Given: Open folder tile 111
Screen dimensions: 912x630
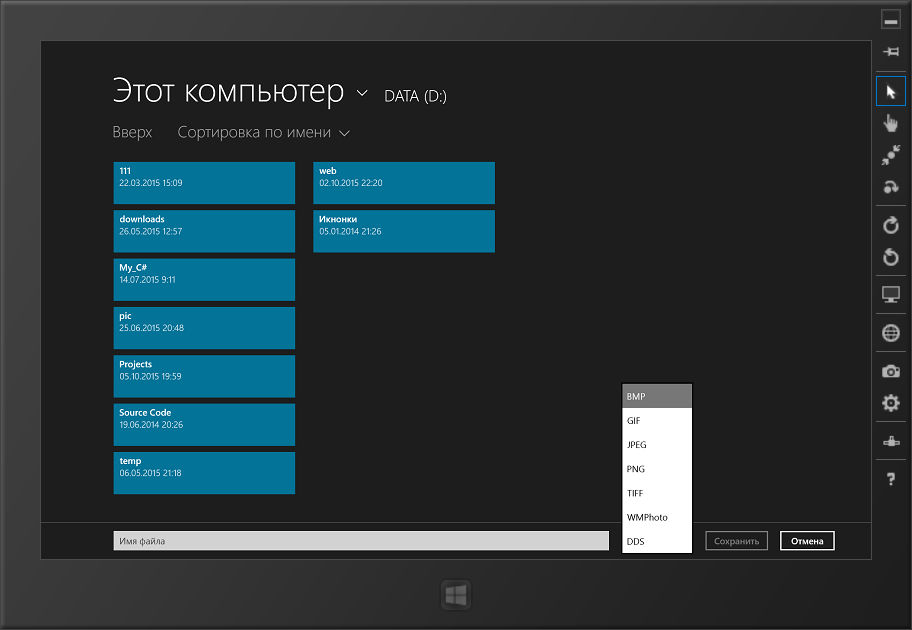Looking at the screenshot, I should pyautogui.click(x=204, y=183).
